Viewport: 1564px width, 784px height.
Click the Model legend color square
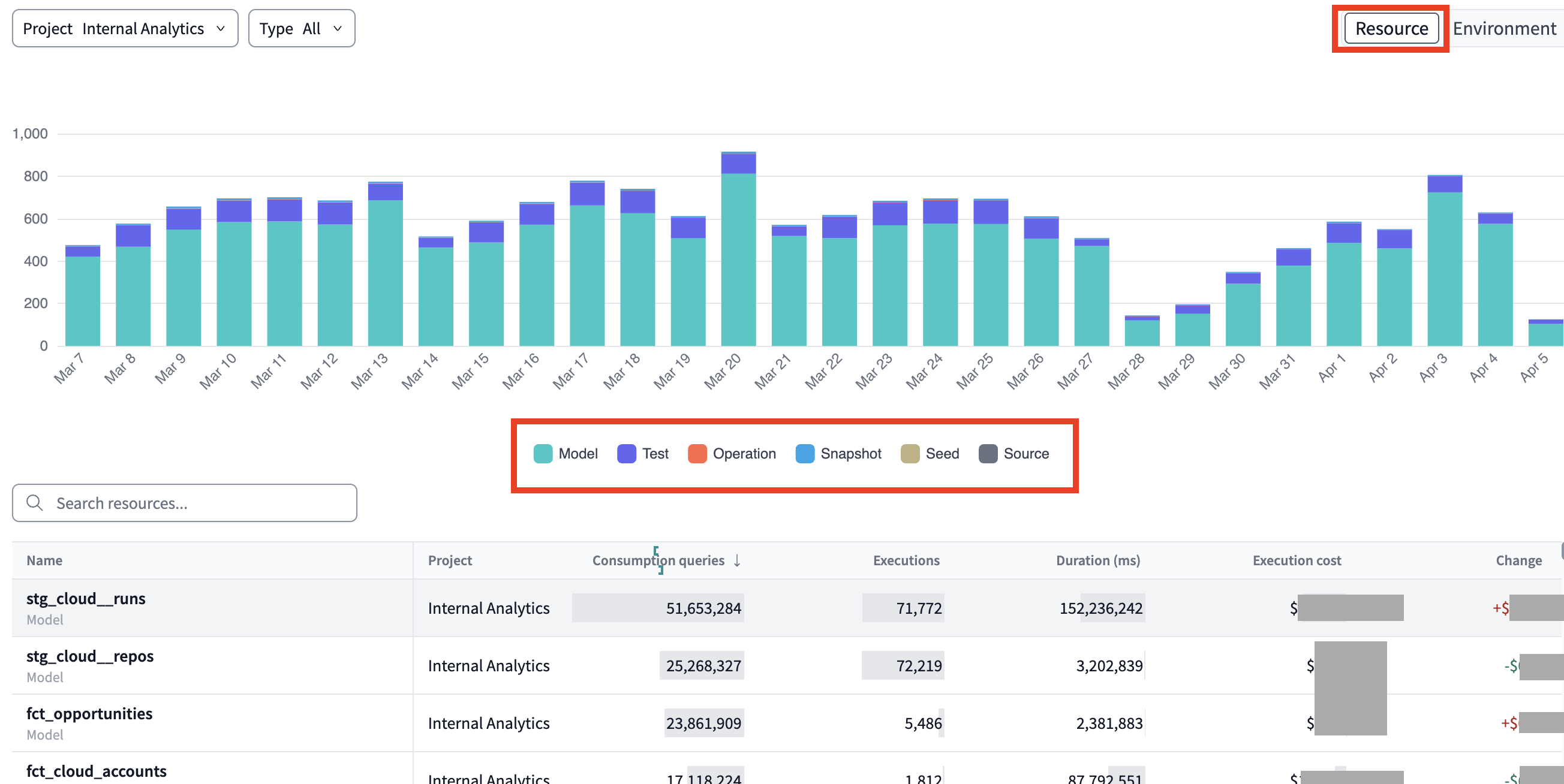point(542,453)
